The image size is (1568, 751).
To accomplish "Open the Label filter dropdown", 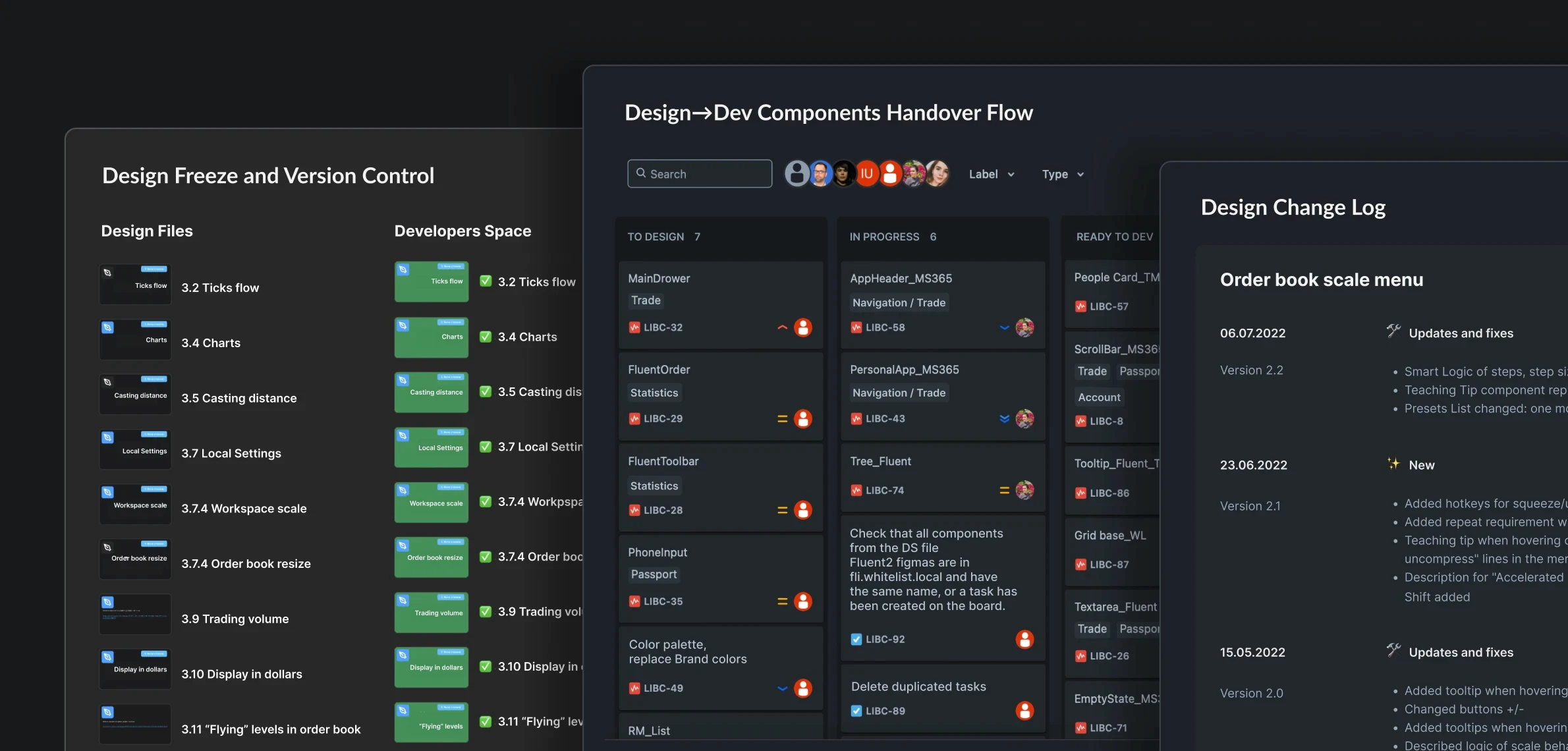I will (x=991, y=174).
